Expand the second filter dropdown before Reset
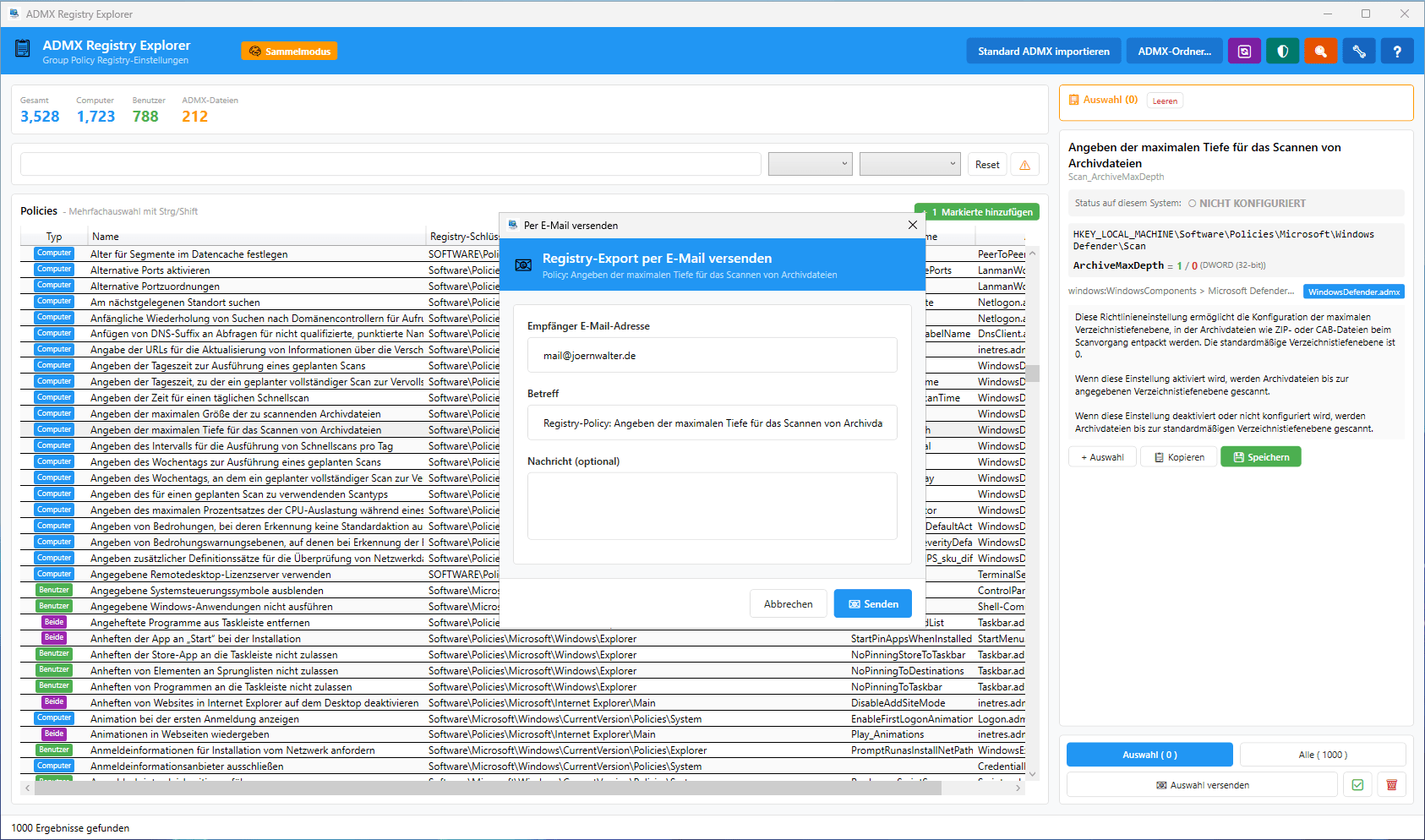The height and width of the screenshot is (840, 1425). pyautogui.click(x=909, y=164)
